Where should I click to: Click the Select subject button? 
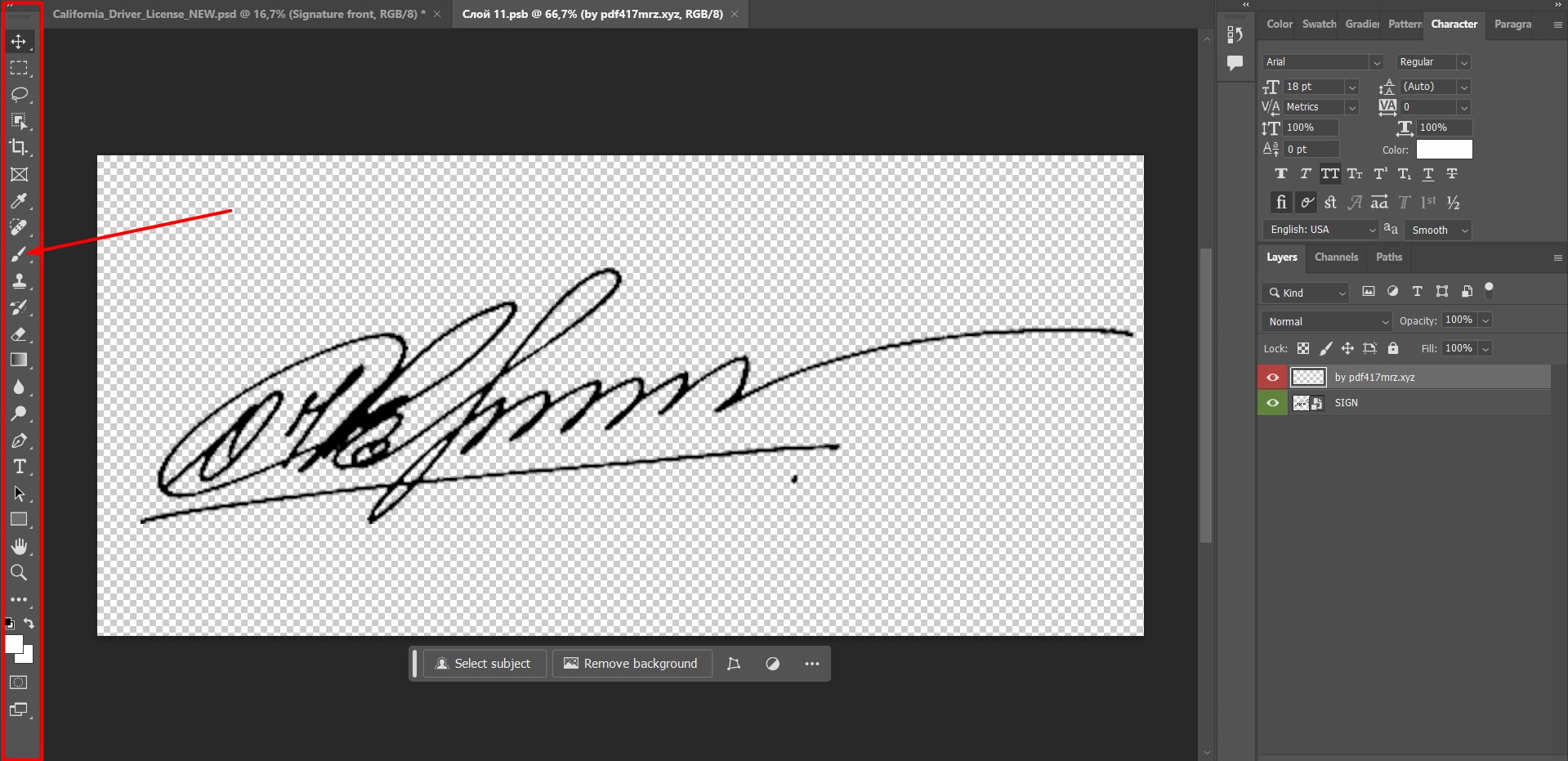point(484,663)
